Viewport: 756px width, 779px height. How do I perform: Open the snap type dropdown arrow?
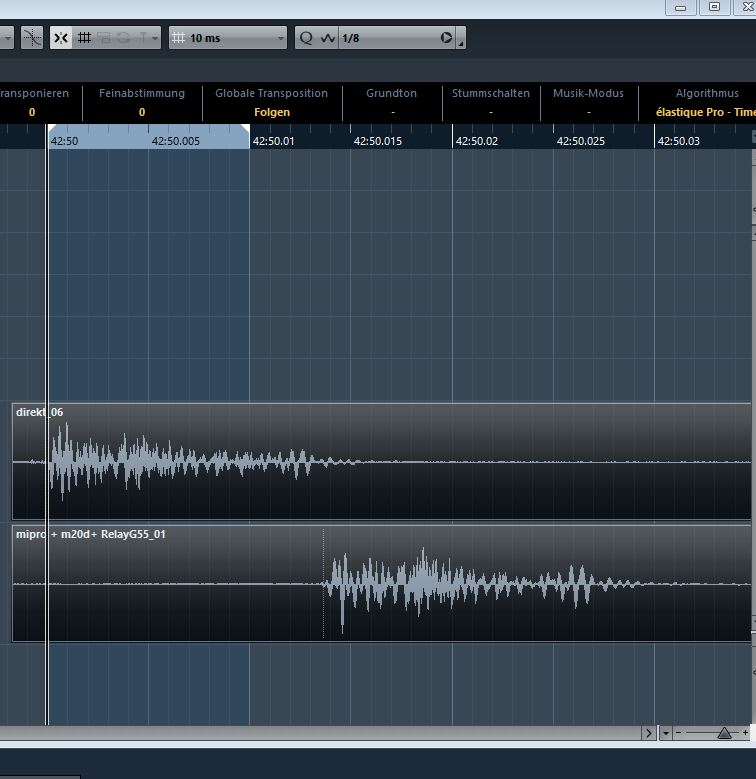[x=155, y=38]
